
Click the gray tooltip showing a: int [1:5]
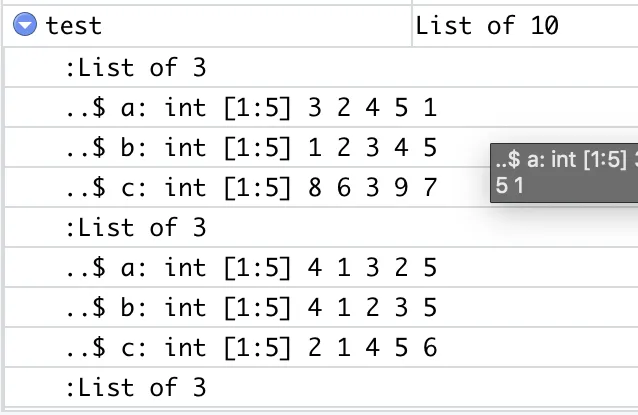coord(564,173)
